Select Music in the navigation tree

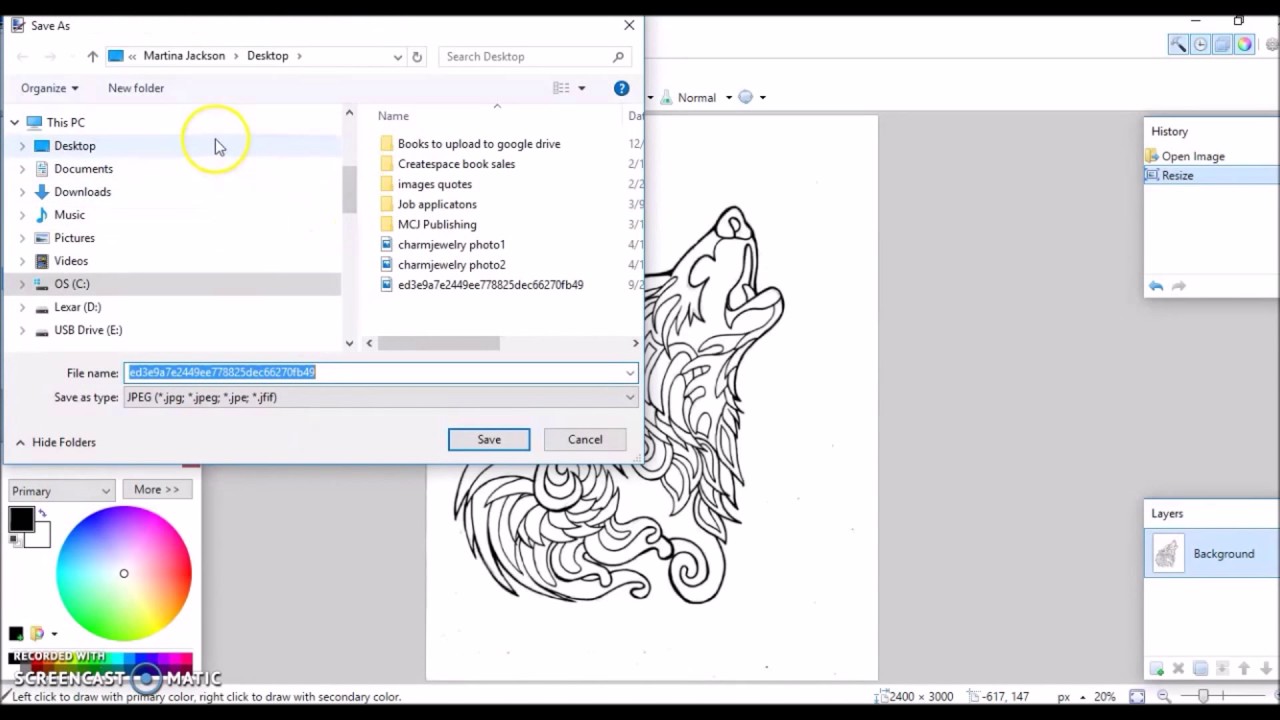[69, 215]
